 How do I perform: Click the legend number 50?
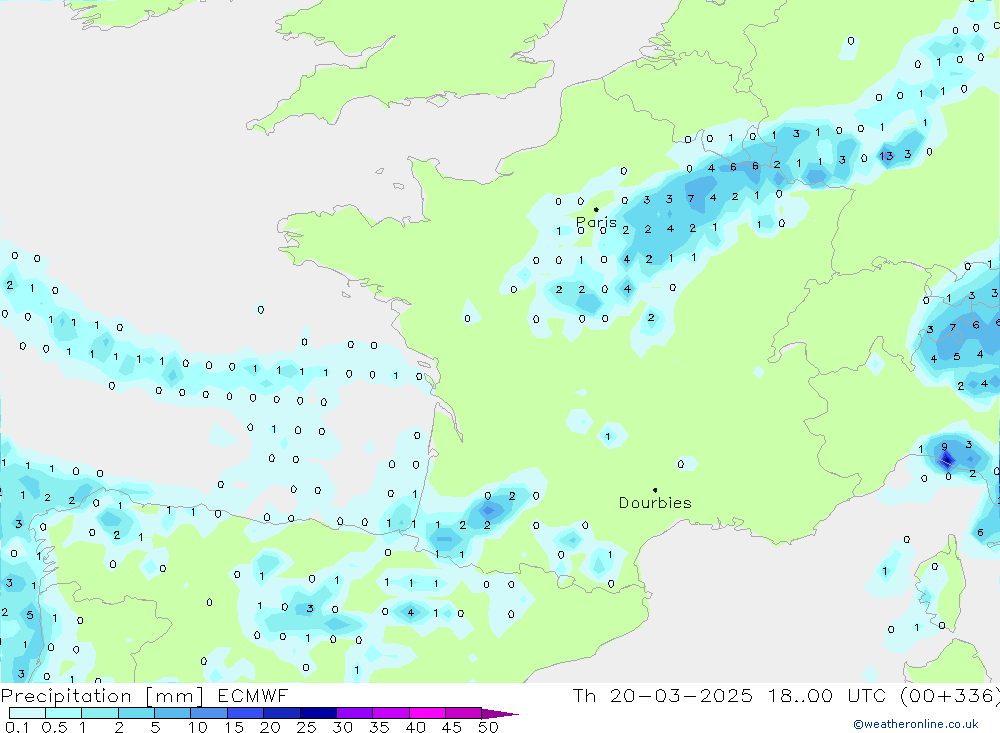click(x=488, y=727)
